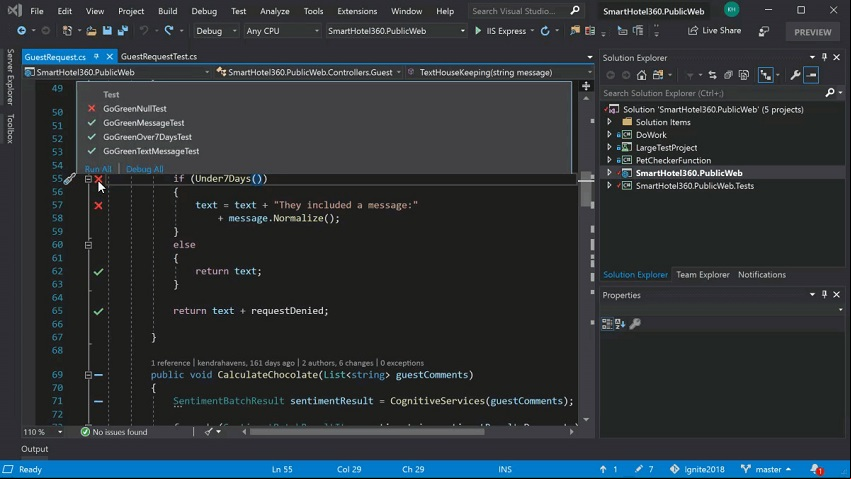
Task: Open the File menu
Action: click(x=37, y=11)
